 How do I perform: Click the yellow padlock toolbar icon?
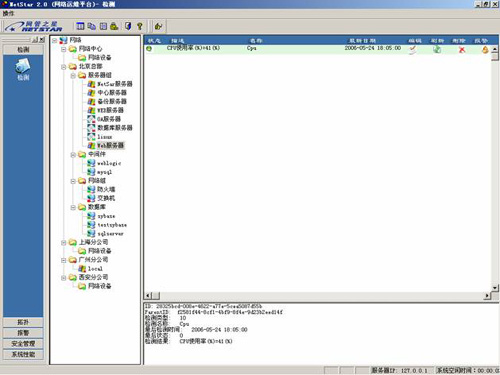pyautogui.click(x=114, y=26)
